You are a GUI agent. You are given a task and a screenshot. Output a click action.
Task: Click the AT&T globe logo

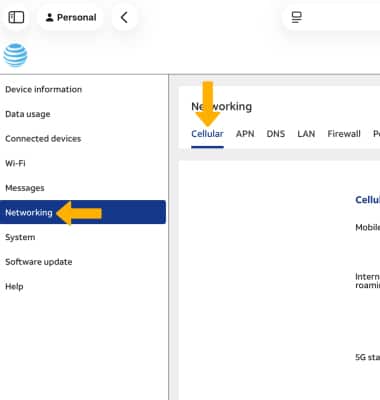point(15,55)
